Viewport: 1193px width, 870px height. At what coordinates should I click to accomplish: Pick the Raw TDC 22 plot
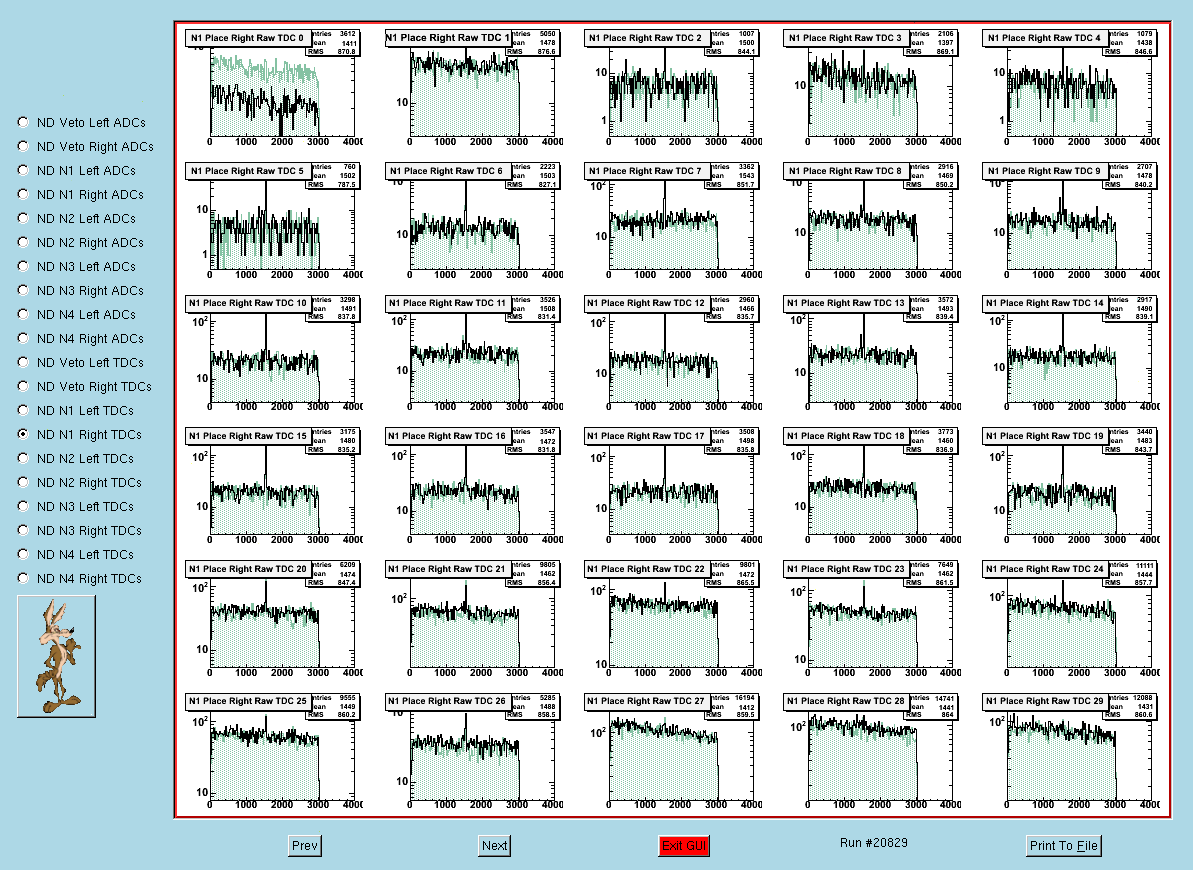click(673, 619)
